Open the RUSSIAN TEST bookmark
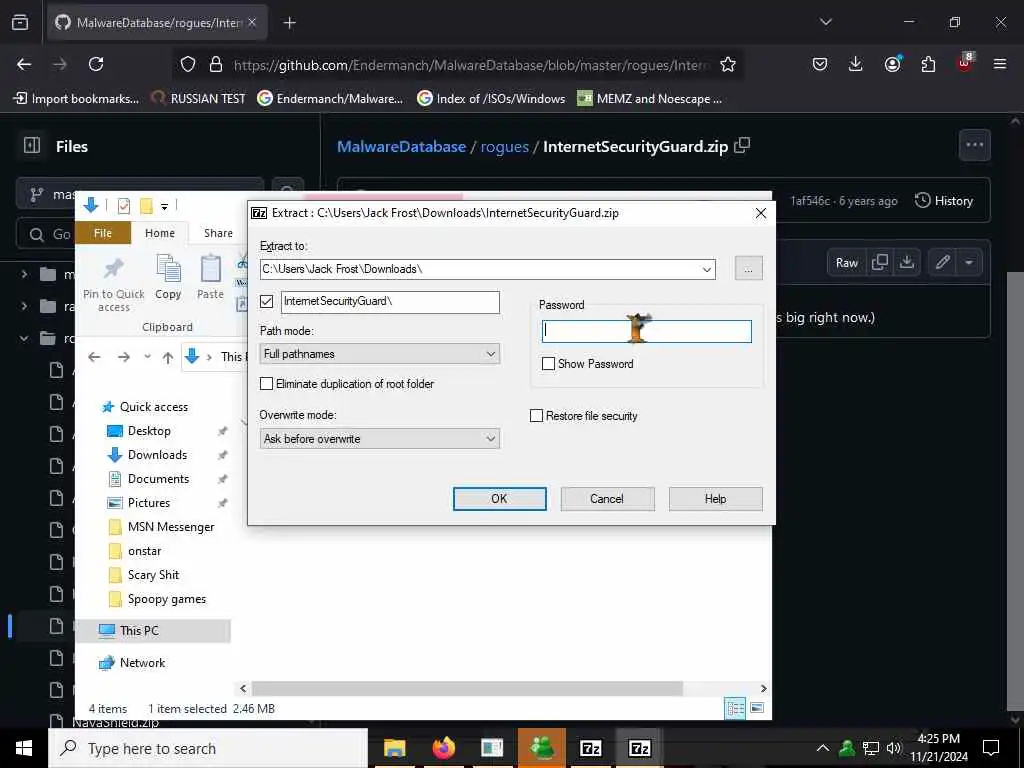1024x768 pixels. [198, 99]
